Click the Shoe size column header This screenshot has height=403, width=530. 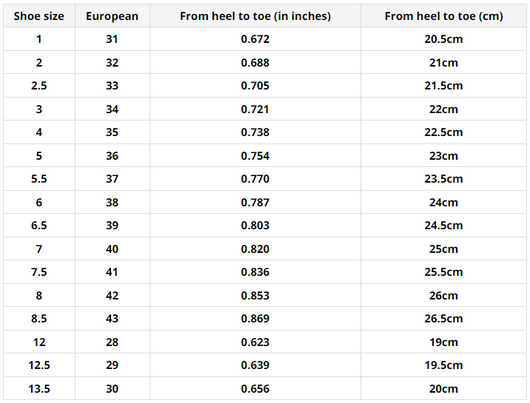coord(39,16)
